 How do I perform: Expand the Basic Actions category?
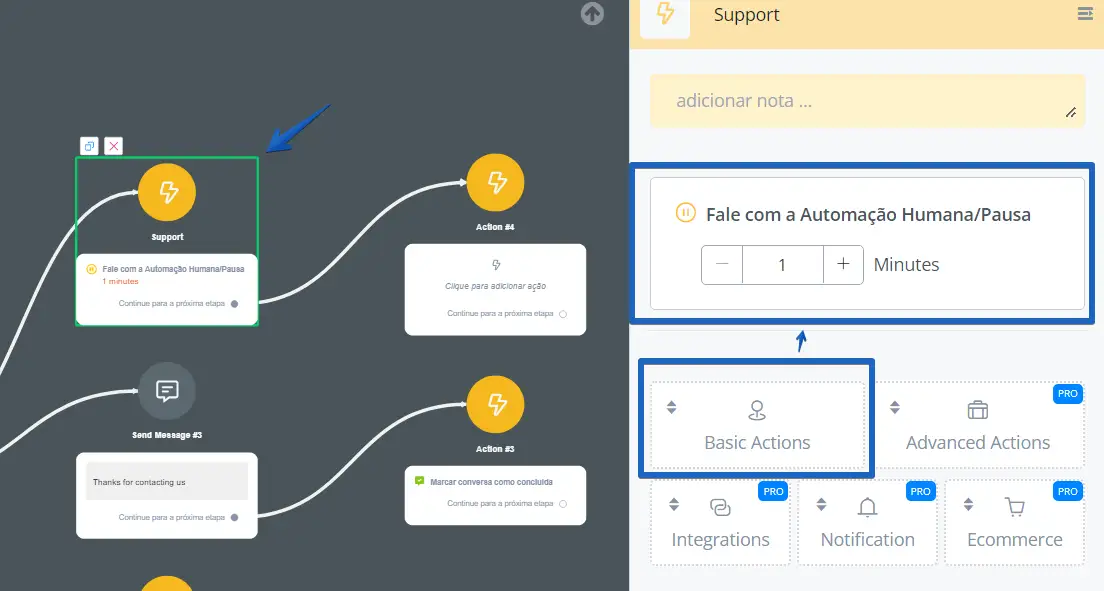click(757, 425)
